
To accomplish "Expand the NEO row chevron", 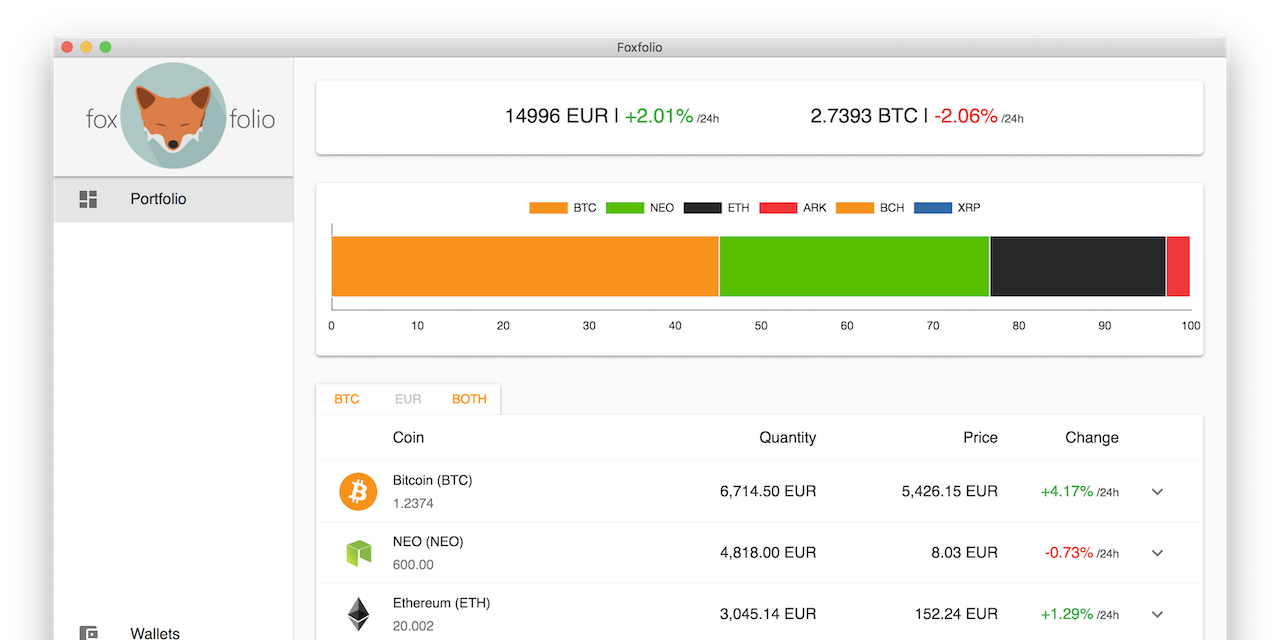I will [x=1157, y=553].
